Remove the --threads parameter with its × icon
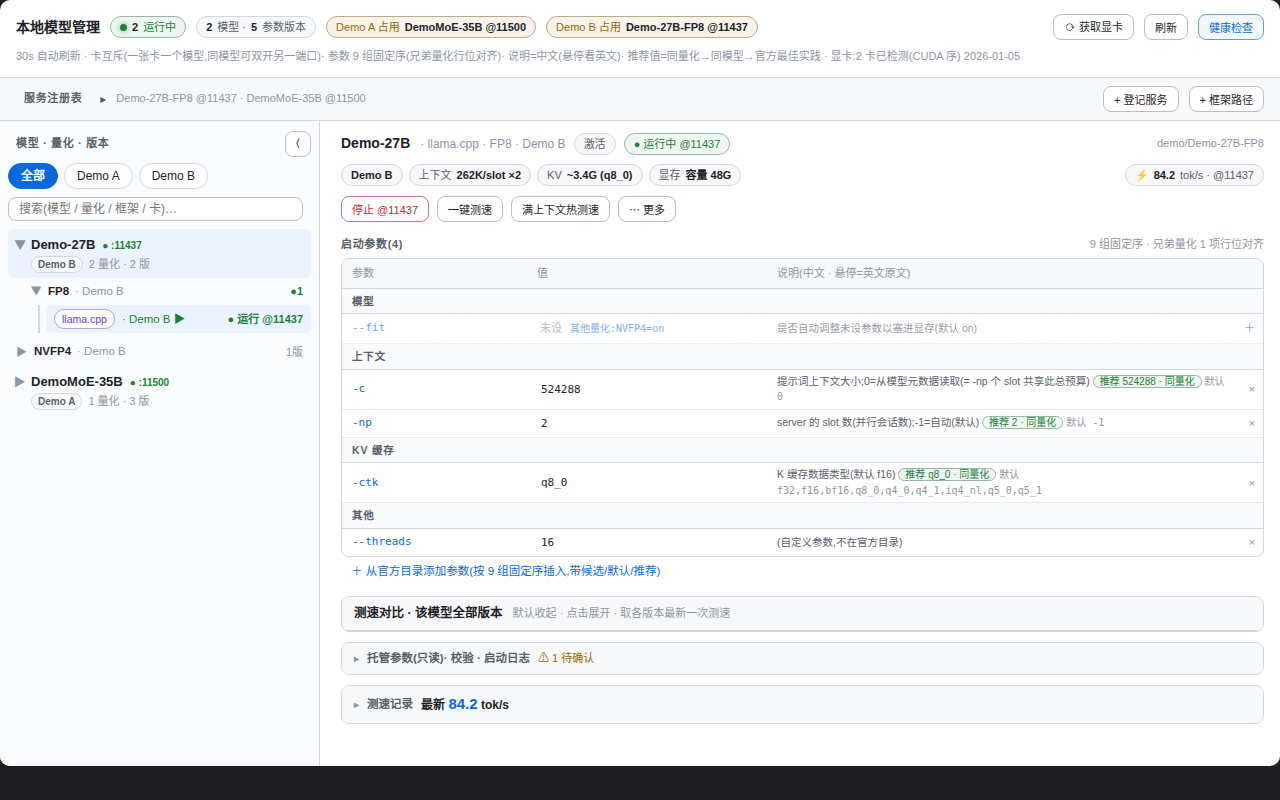 (1251, 542)
